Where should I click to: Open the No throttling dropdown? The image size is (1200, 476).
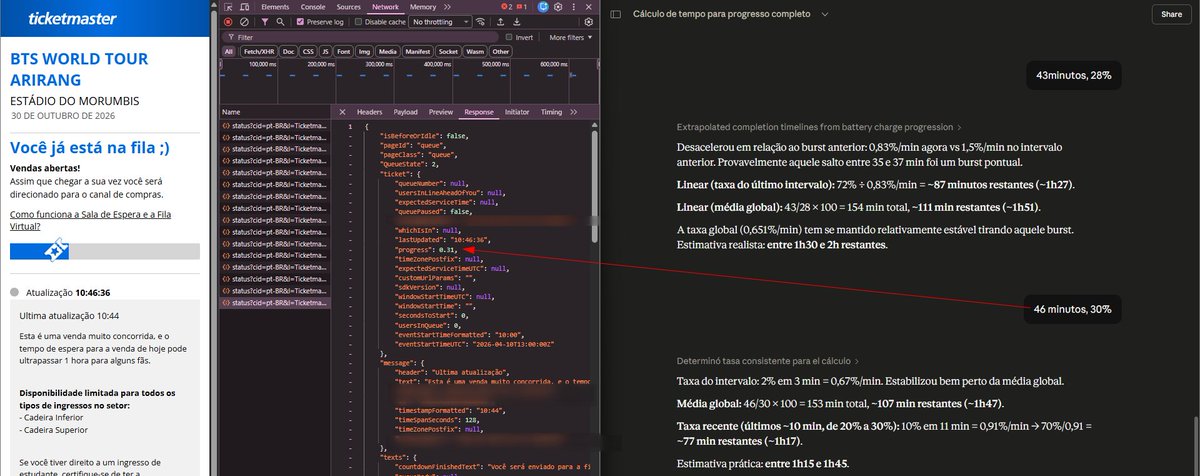point(440,22)
